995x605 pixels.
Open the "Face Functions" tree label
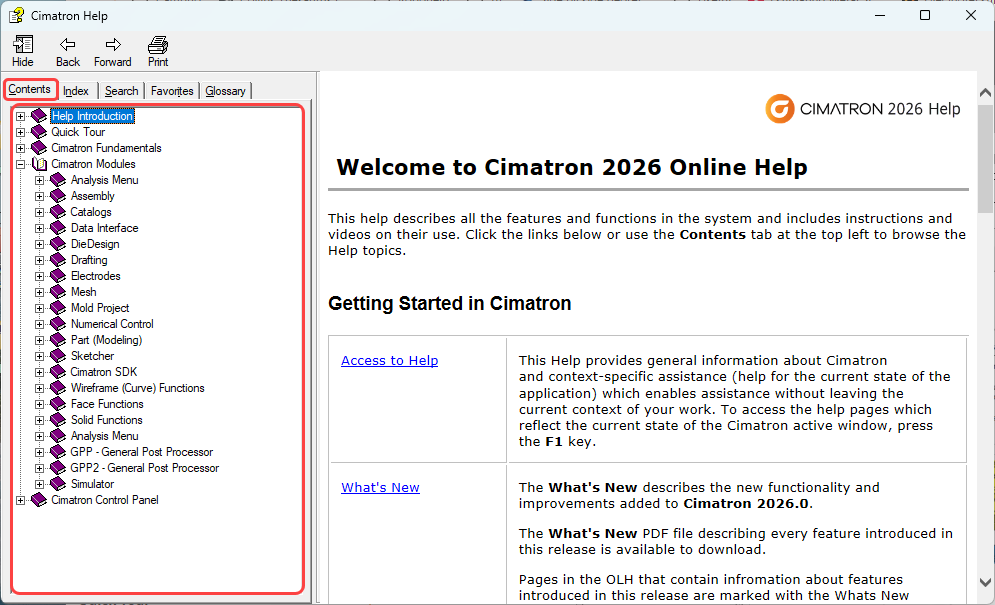click(x=107, y=404)
